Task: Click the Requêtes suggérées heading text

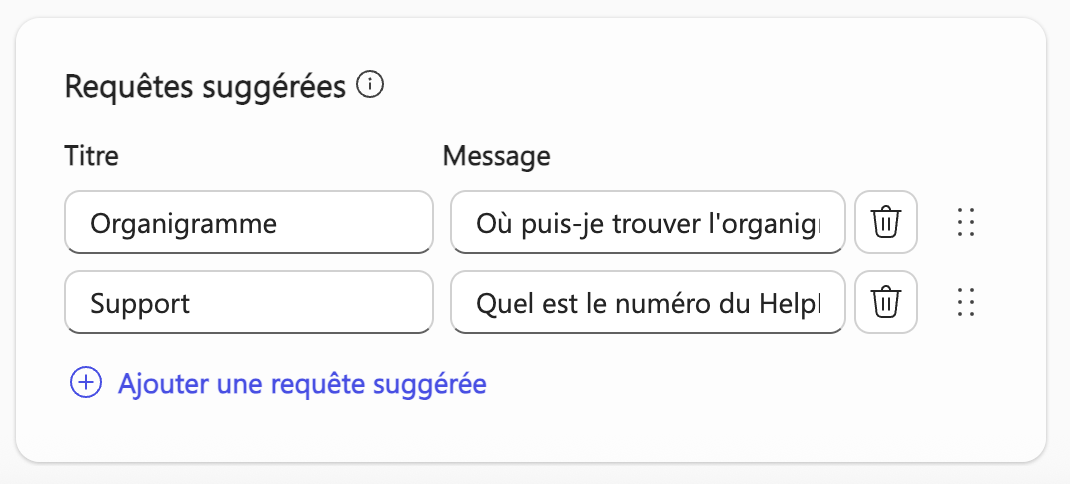Action: [205, 87]
